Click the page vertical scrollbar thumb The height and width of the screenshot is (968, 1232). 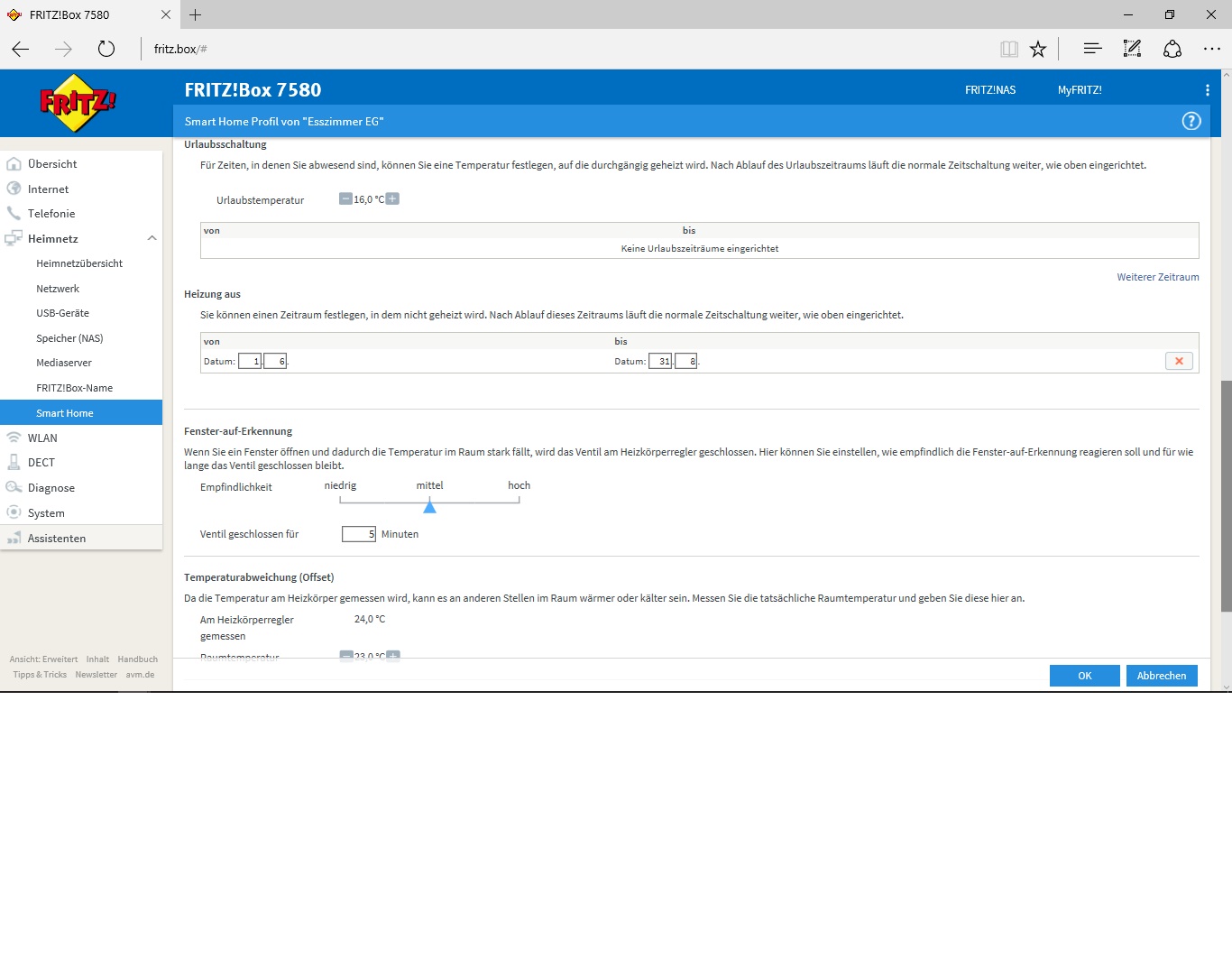(1226, 496)
